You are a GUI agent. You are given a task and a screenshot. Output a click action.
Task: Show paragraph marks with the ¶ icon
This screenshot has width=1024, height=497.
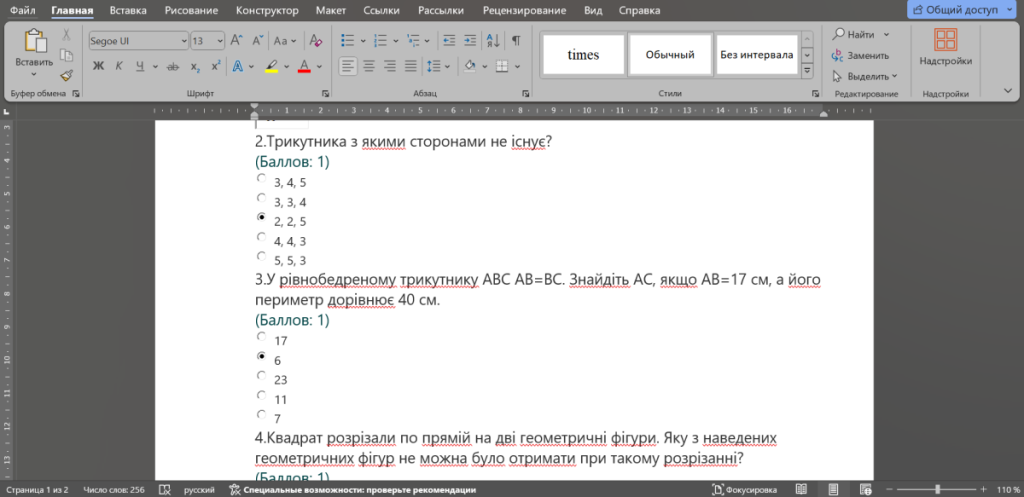[x=516, y=40]
